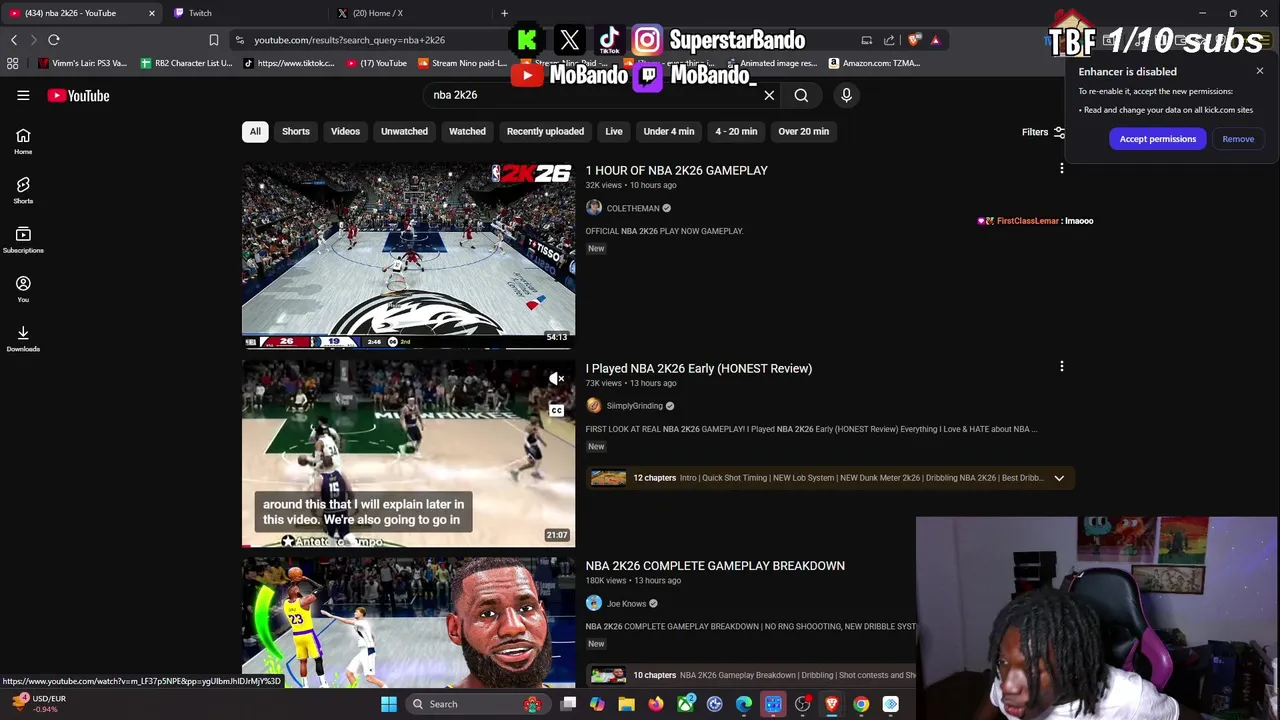
Task: Open I Played NBA 2K26 Early title link
Action: [x=699, y=369]
